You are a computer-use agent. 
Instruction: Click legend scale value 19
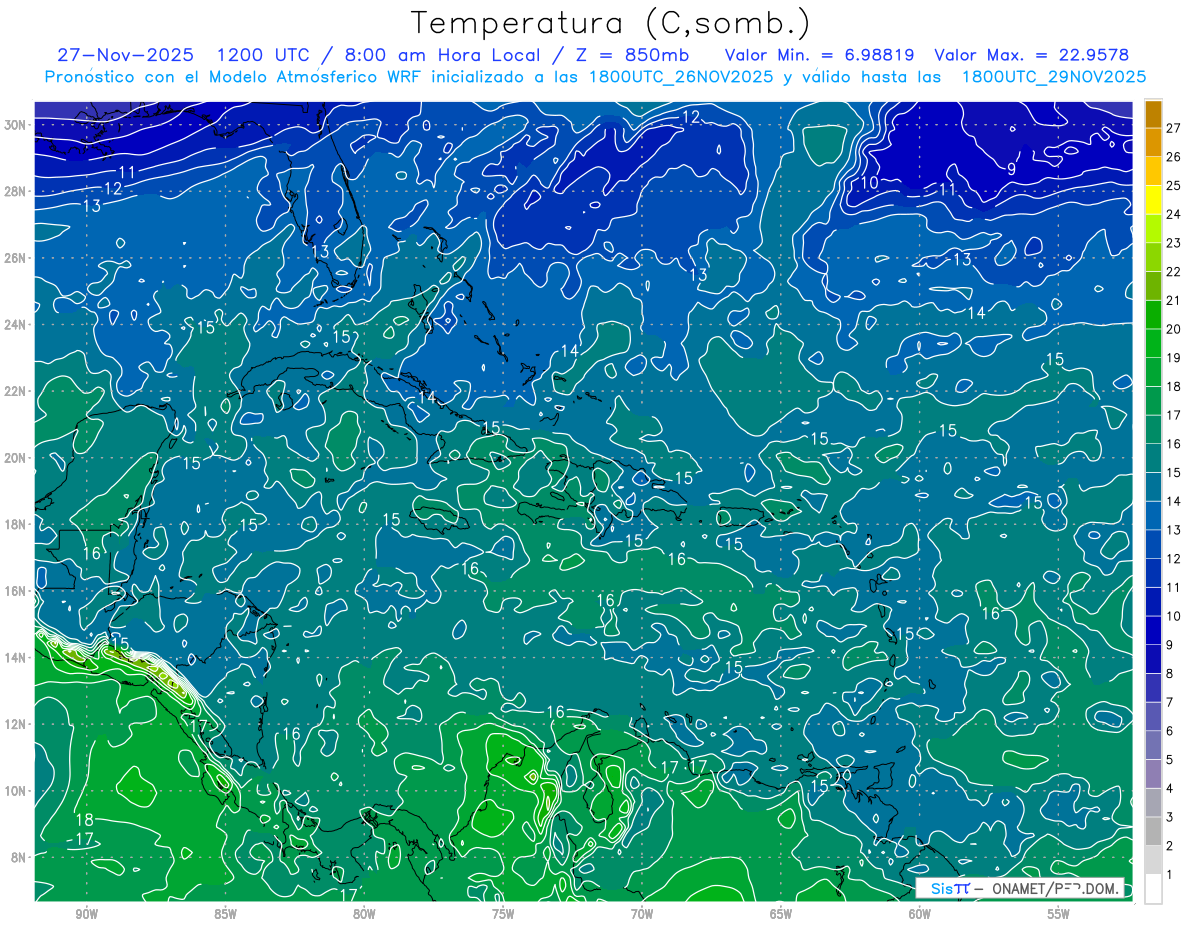pos(1175,358)
